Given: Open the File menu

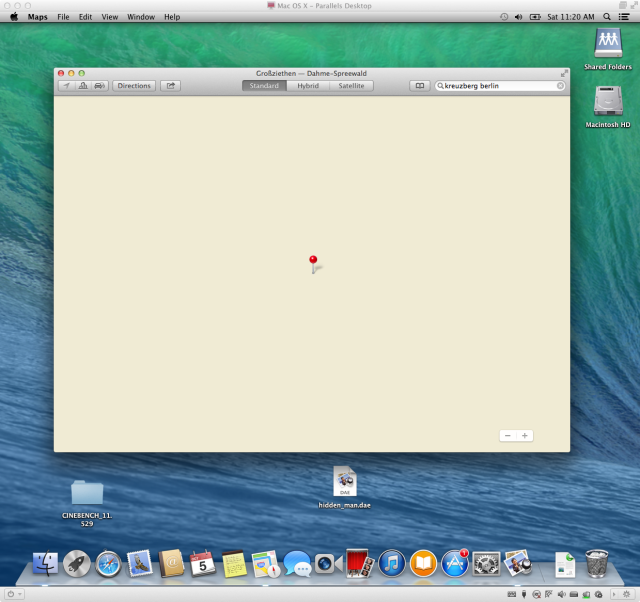Looking at the screenshot, I should click(x=63, y=17).
